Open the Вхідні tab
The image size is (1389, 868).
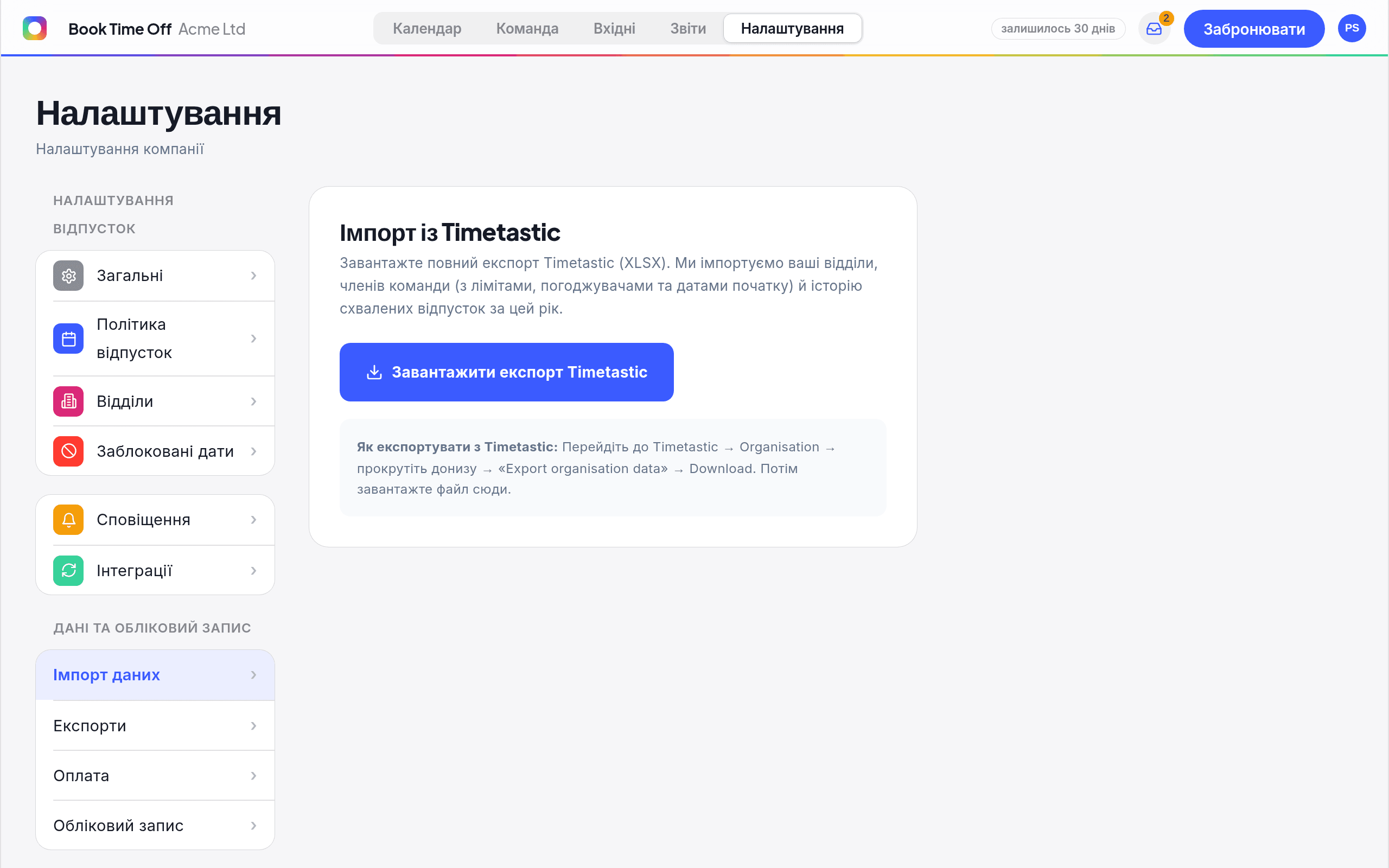614,28
